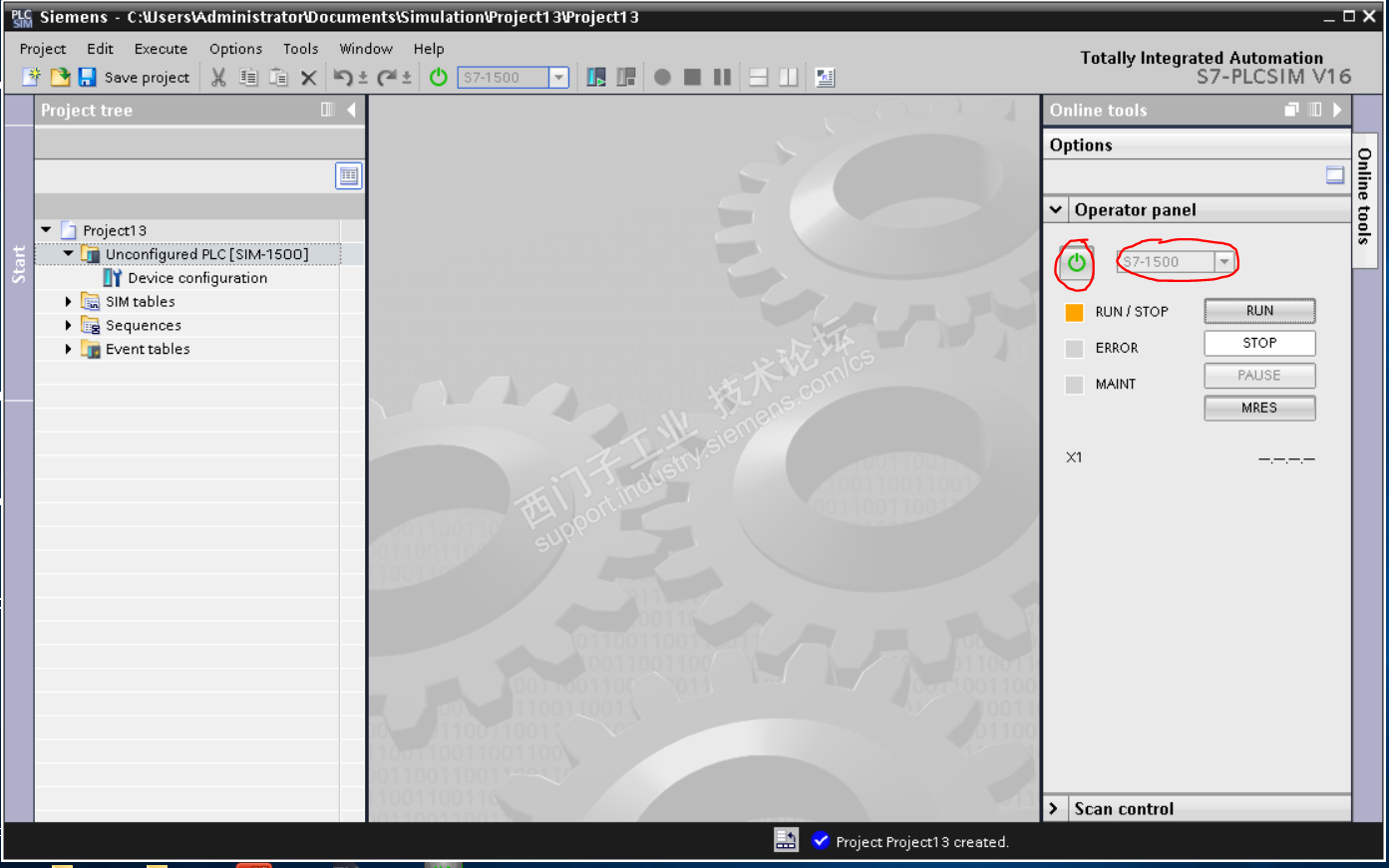Open an existing project from the toolbar
The image size is (1389, 868).
(x=60, y=77)
